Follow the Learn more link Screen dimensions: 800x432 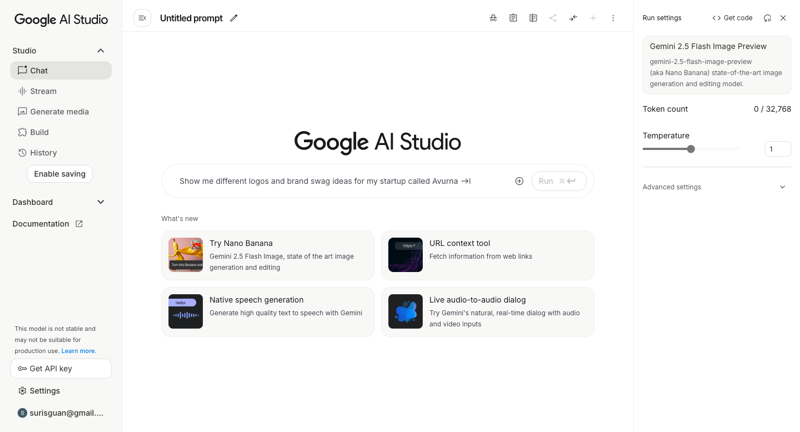(x=78, y=351)
